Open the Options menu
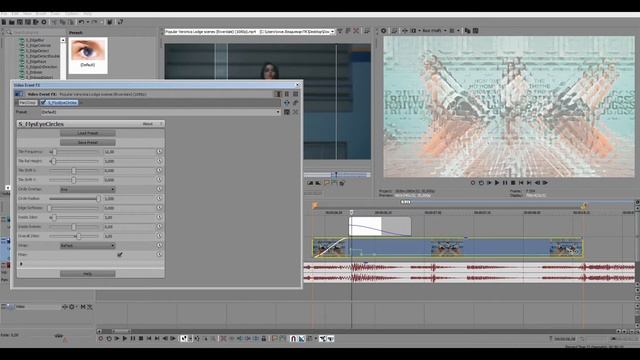The width and height of the screenshot is (640, 360). [72, 14]
